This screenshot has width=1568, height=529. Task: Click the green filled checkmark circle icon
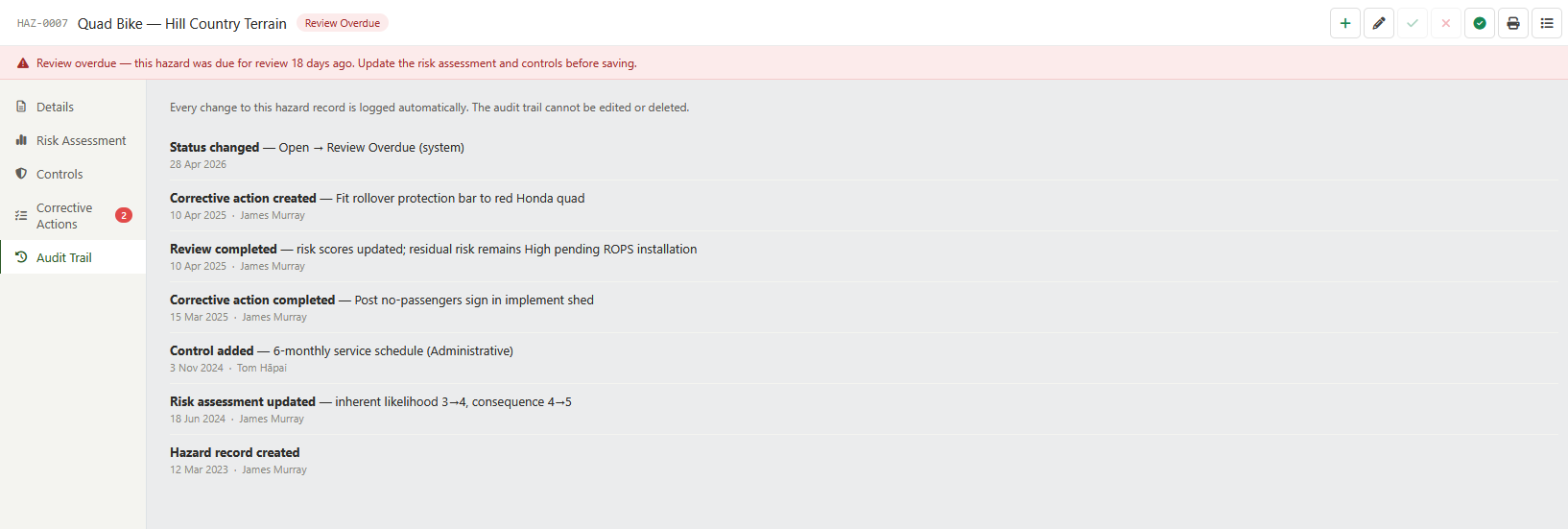click(x=1480, y=23)
